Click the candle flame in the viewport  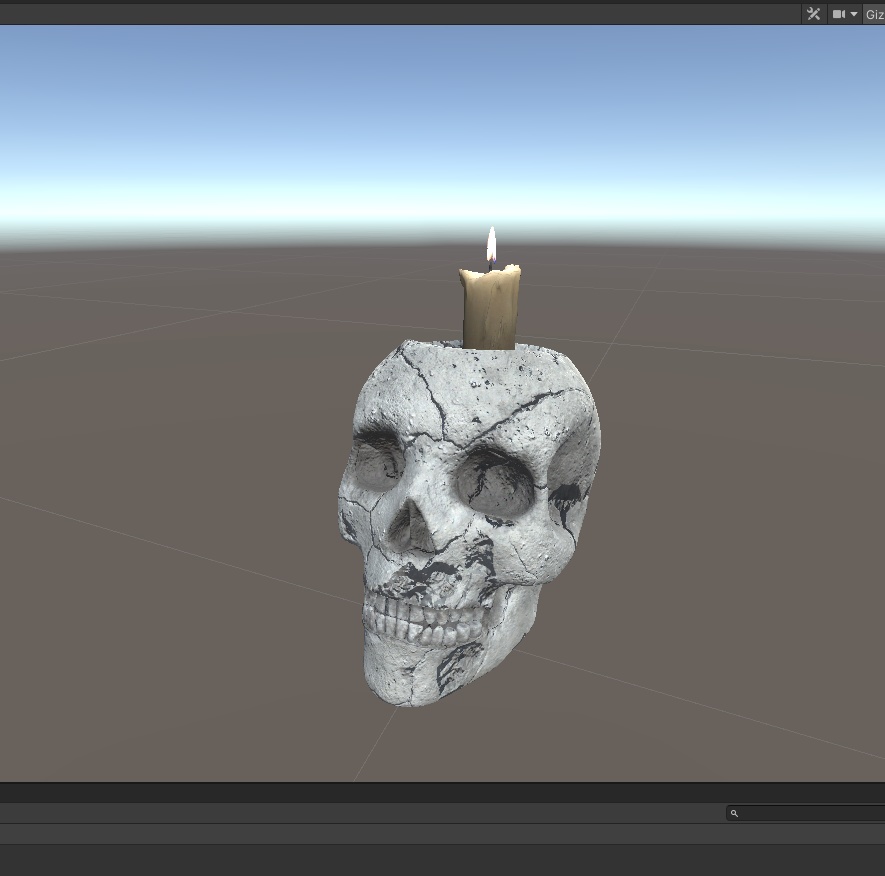490,243
